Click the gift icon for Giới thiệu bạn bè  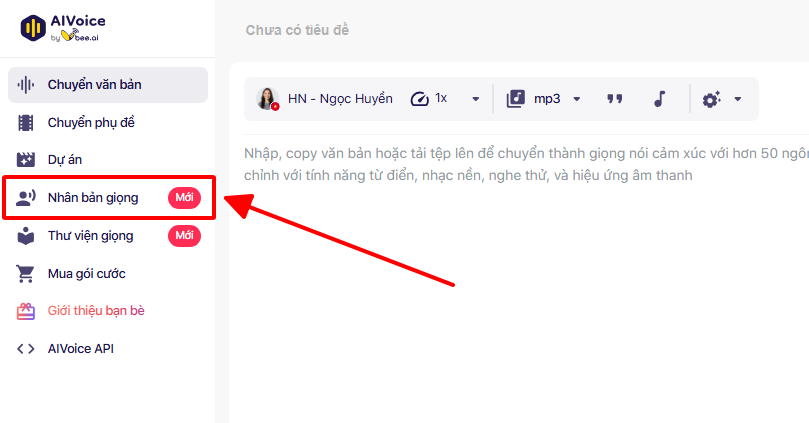pyautogui.click(x=26, y=311)
